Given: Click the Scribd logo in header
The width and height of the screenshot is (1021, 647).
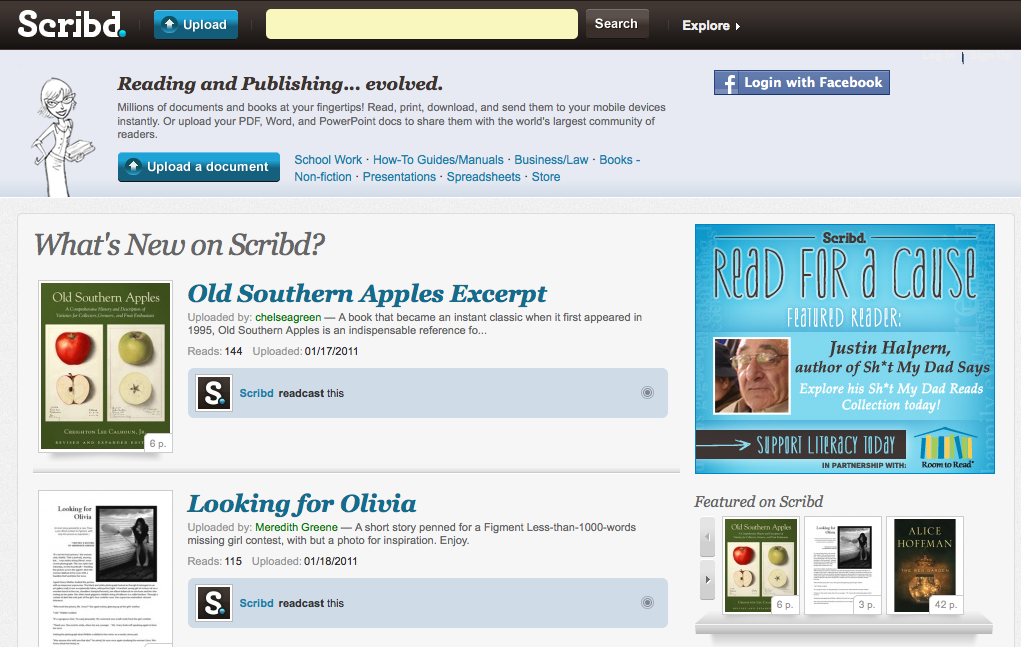Looking at the screenshot, I should tap(71, 24).
